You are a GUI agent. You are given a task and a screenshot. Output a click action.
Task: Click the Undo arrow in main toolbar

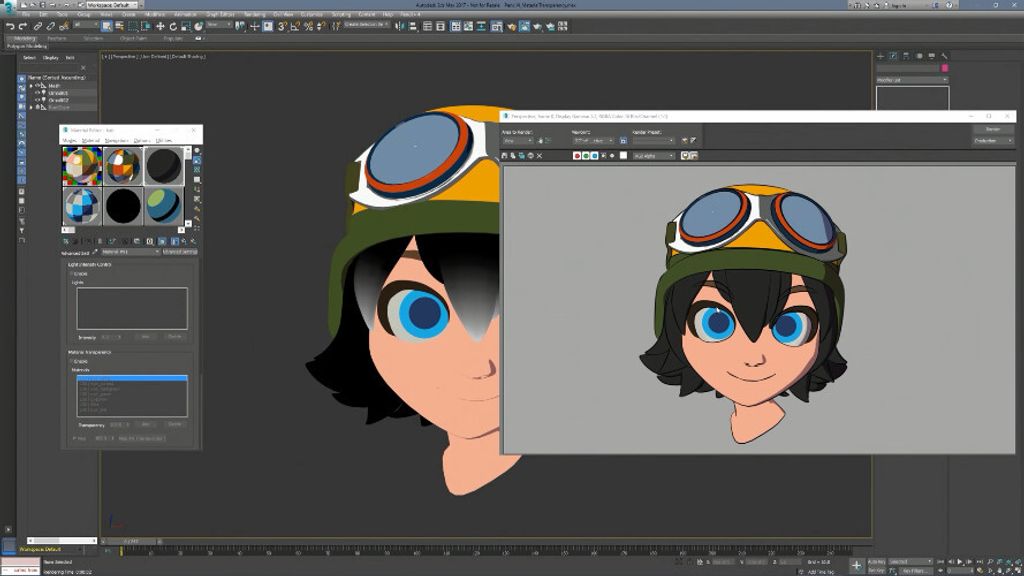pos(10,26)
